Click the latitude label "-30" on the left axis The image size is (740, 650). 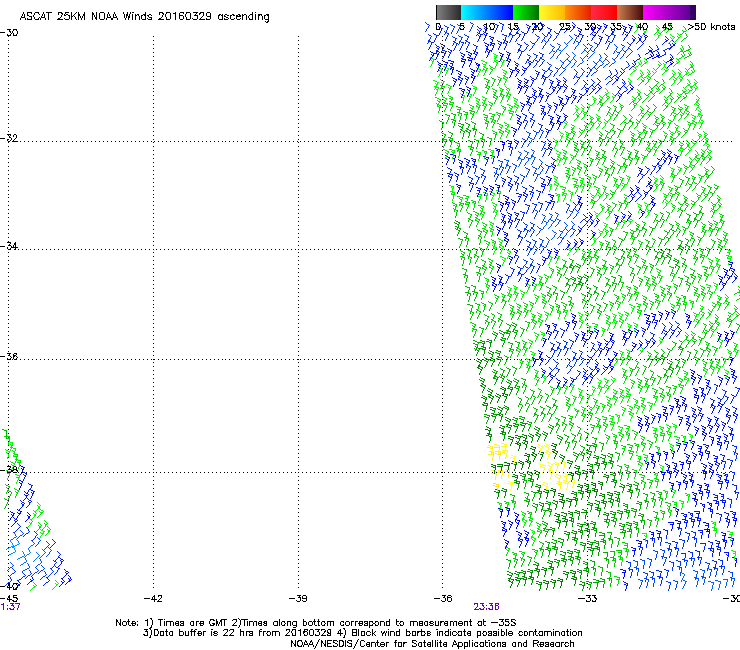tap(9, 33)
